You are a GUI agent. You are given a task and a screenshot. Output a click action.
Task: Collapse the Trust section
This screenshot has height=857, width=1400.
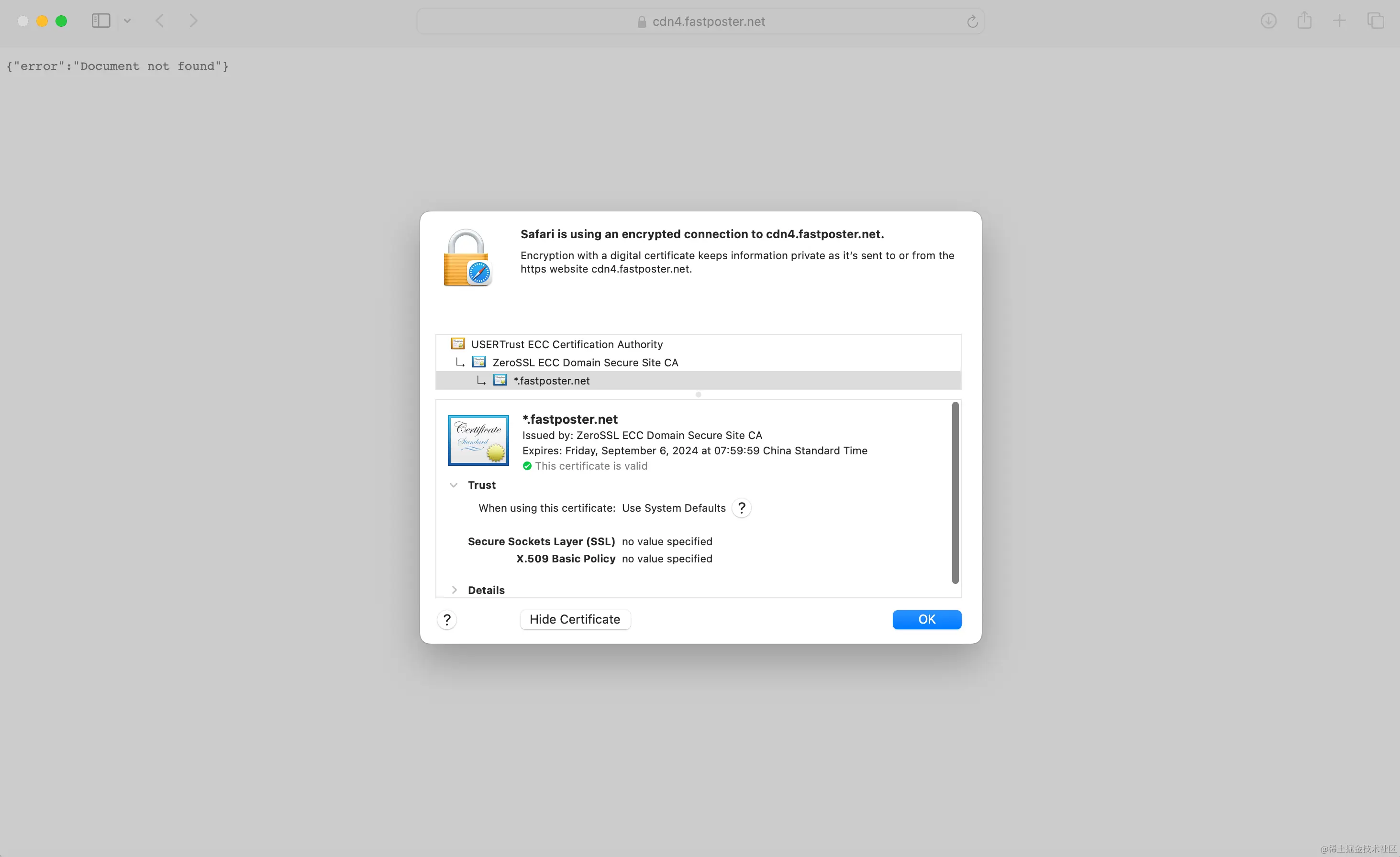[x=454, y=485]
